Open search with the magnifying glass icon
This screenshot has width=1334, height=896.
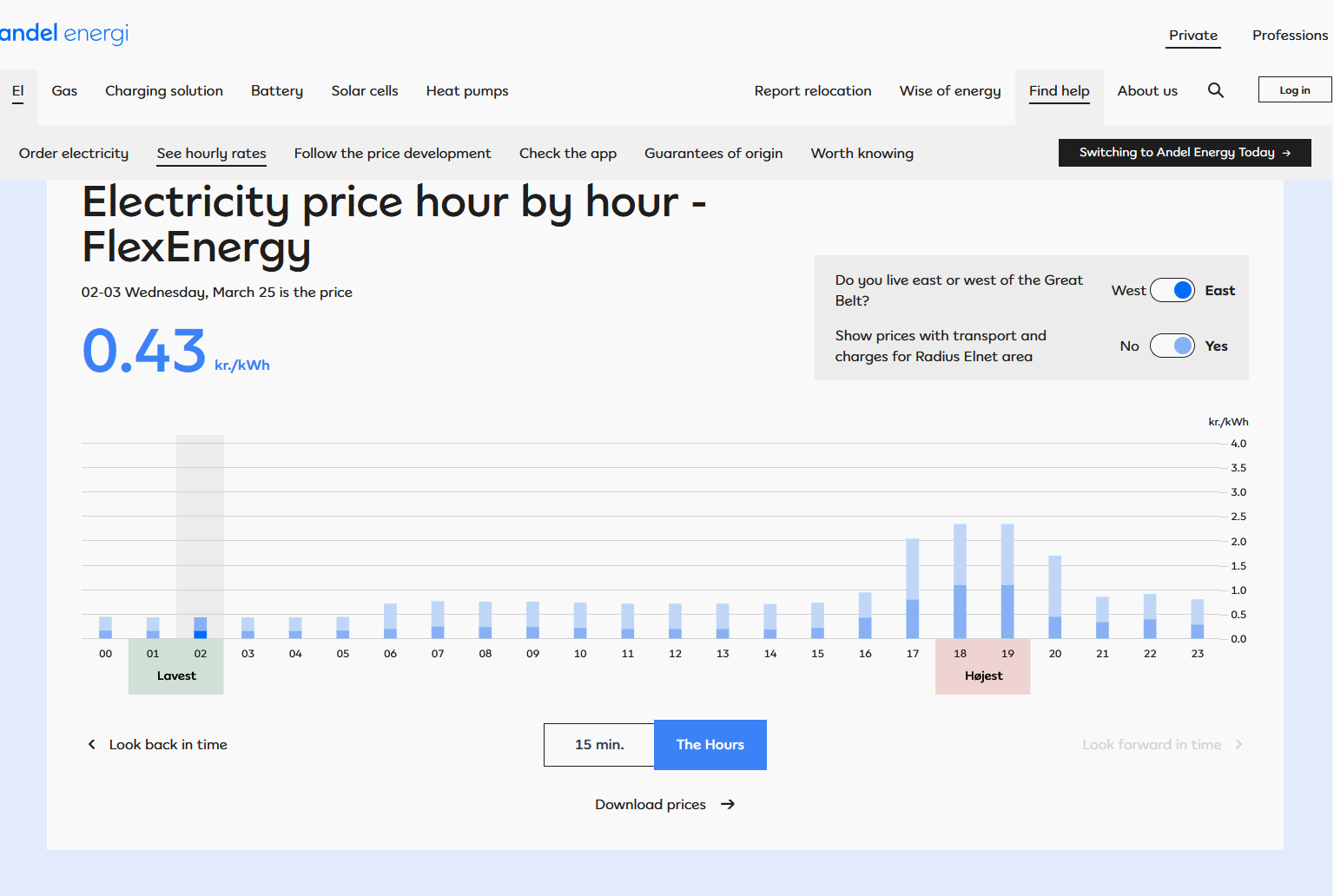point(1216,90)
